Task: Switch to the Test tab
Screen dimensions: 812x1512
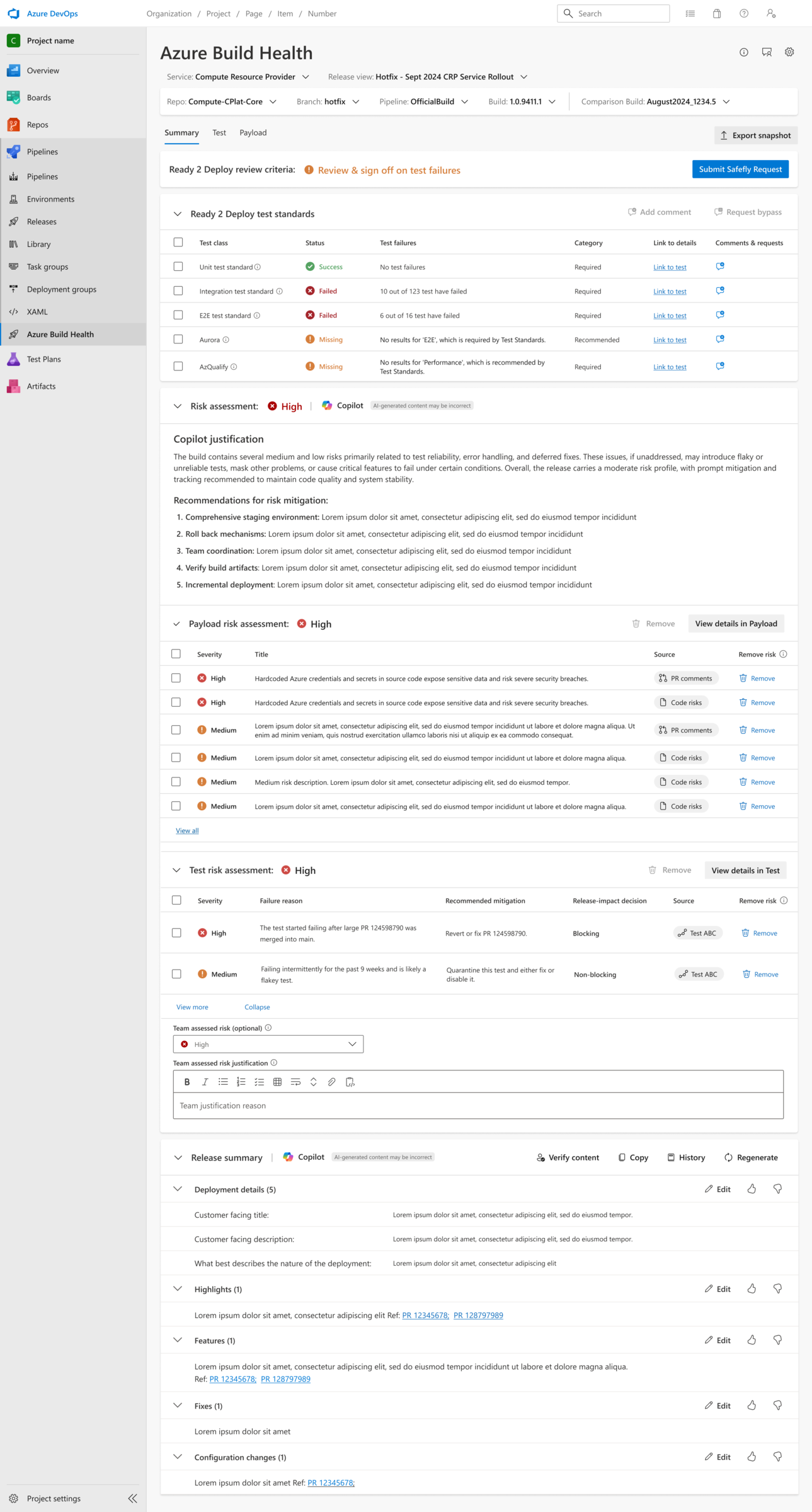Action: [x=219, y=133]
